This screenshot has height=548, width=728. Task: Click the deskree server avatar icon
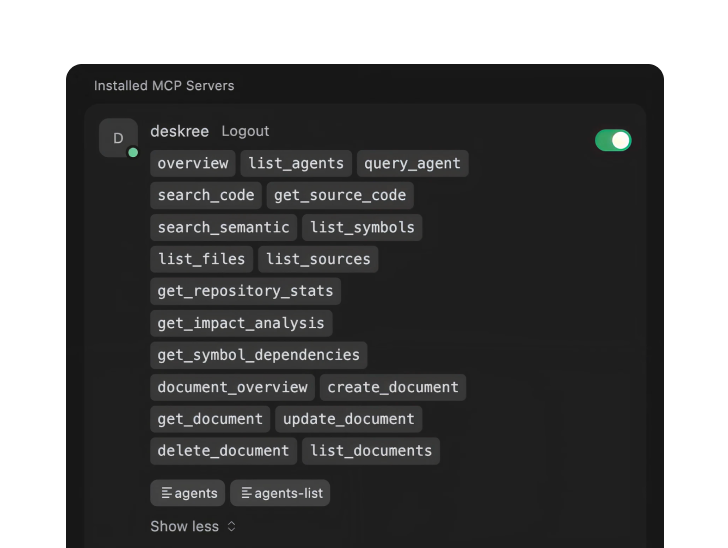click(x=118, y=138)
